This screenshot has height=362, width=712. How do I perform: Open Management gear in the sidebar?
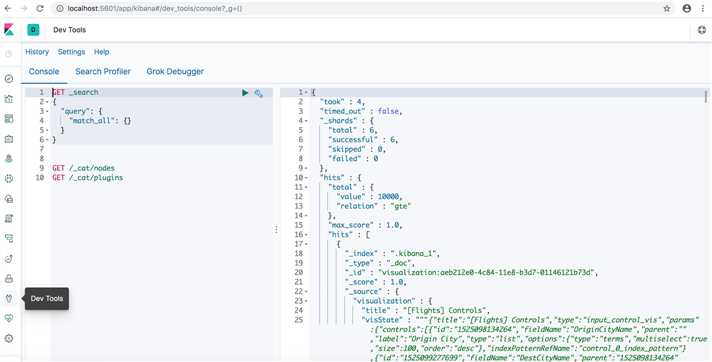(9, 338)
